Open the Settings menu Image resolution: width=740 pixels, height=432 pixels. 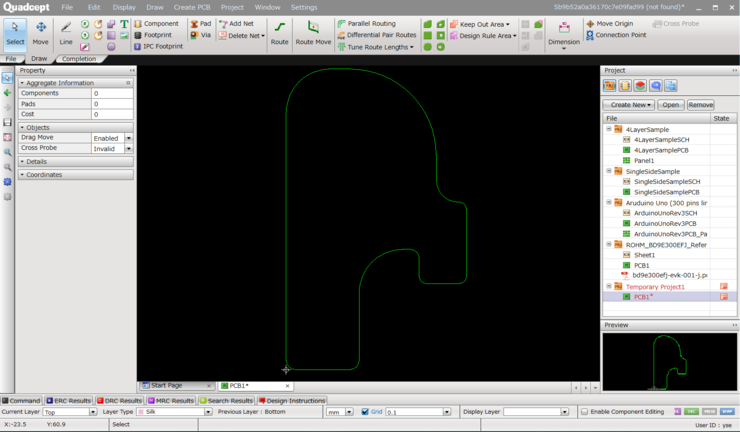[x=304, y=7]
